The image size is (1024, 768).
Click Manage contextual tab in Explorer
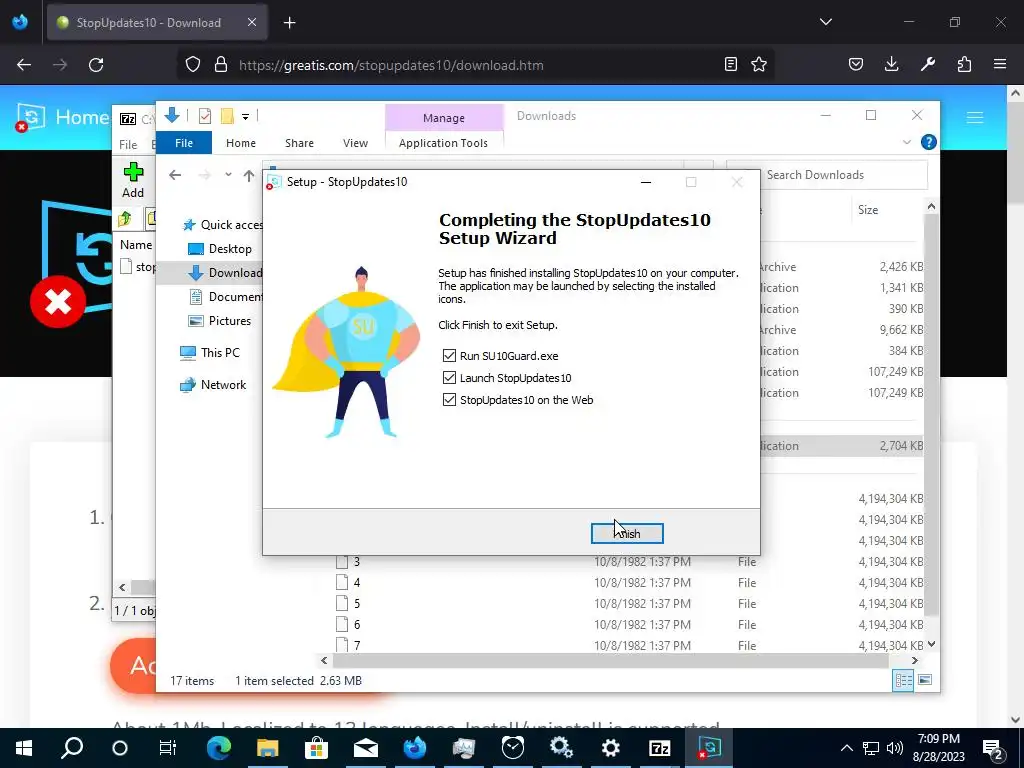click(443, 118)
